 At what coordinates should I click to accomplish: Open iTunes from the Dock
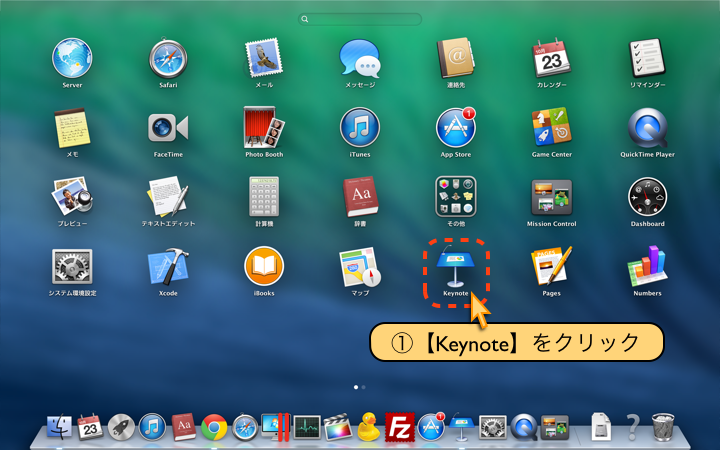152,427
